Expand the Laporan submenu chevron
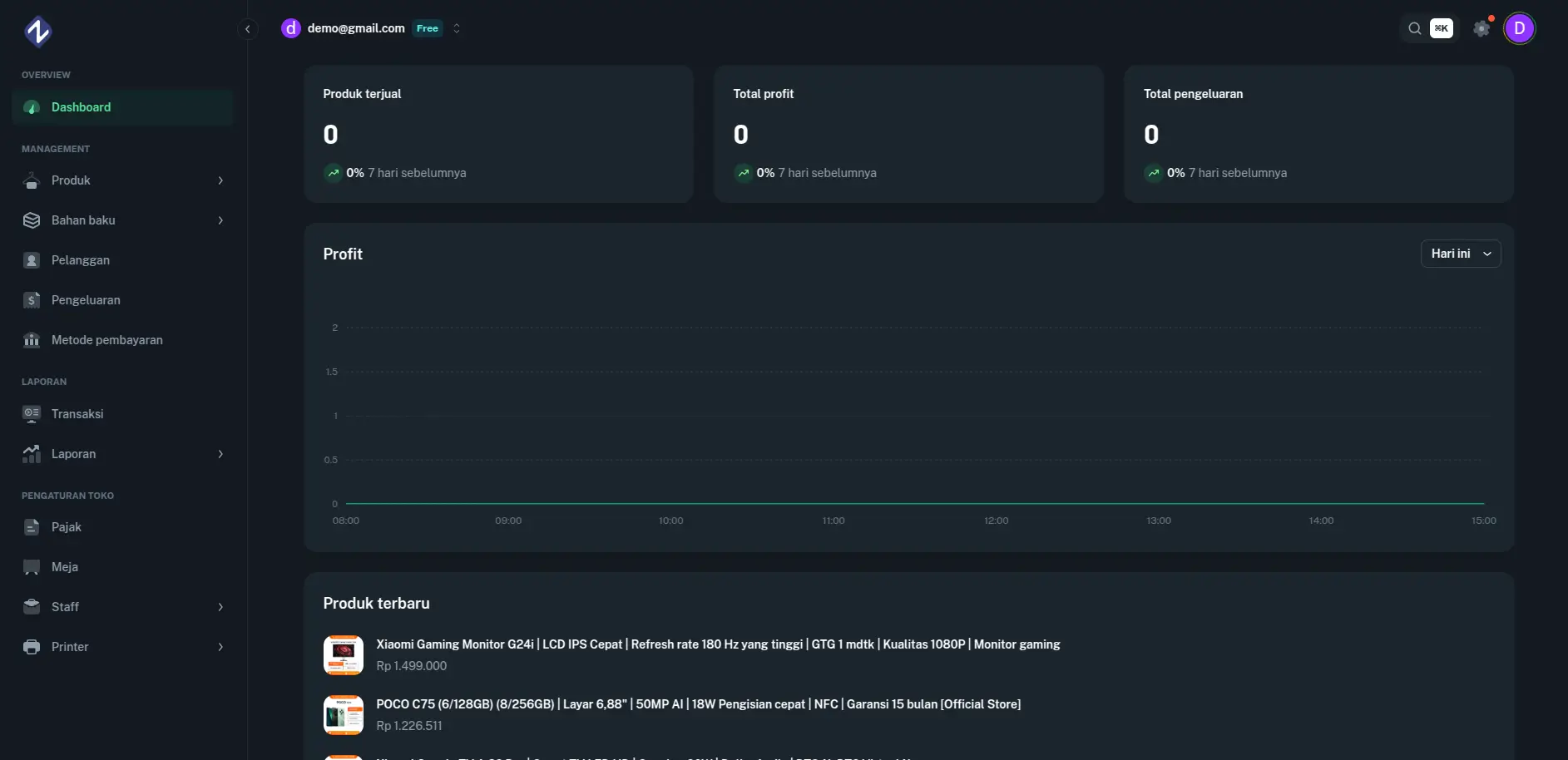This screenshot has width=1568, height=760. [x=220, y=454]
